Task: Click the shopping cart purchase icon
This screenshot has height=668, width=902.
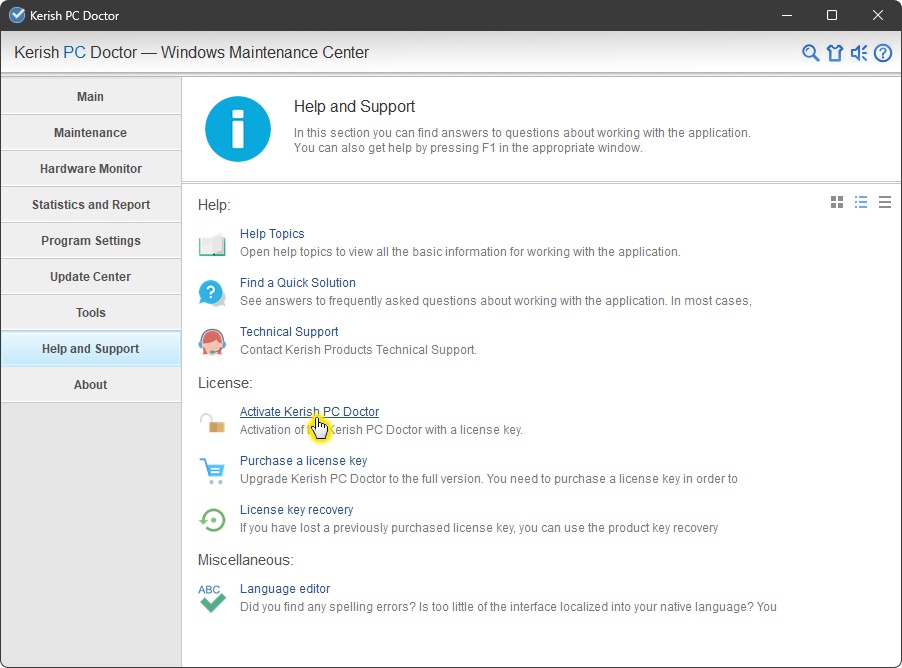Action: point(212,470)
